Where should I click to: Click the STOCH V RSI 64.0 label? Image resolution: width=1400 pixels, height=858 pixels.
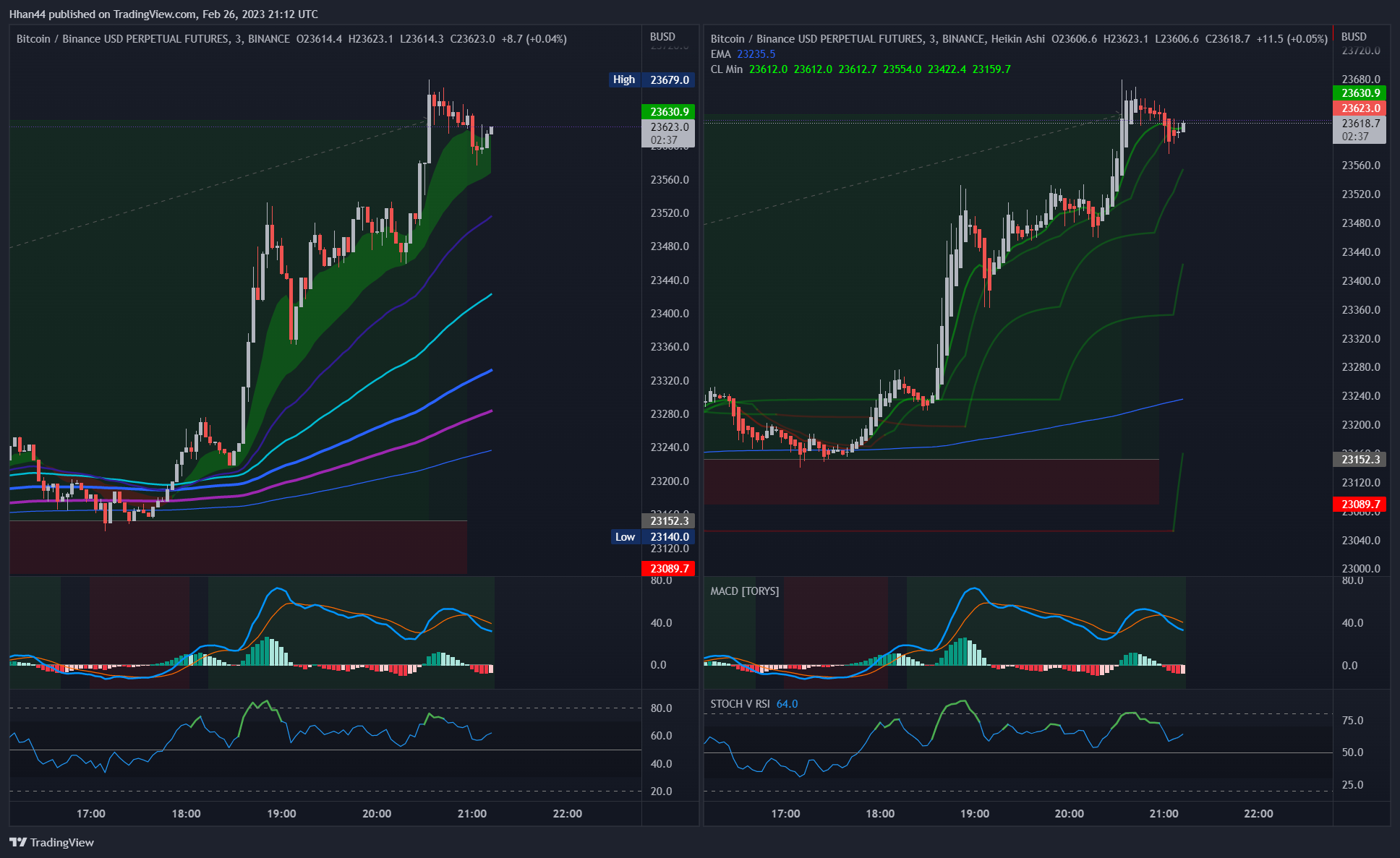(754, 704)
